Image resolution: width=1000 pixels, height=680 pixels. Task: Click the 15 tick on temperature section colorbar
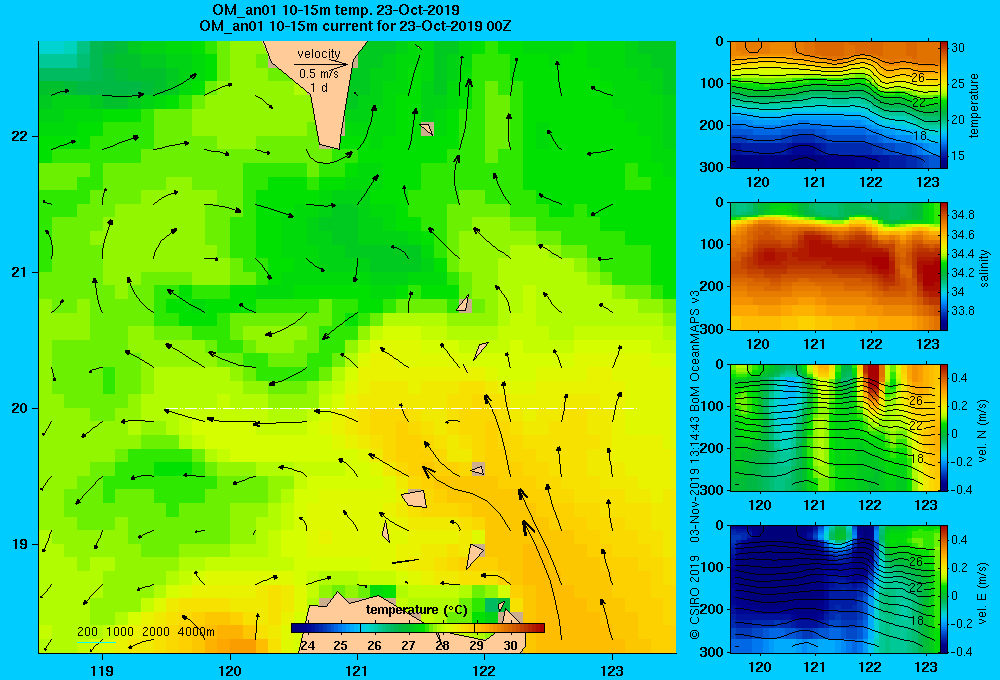pyautogui.click(x=958, y=156)
